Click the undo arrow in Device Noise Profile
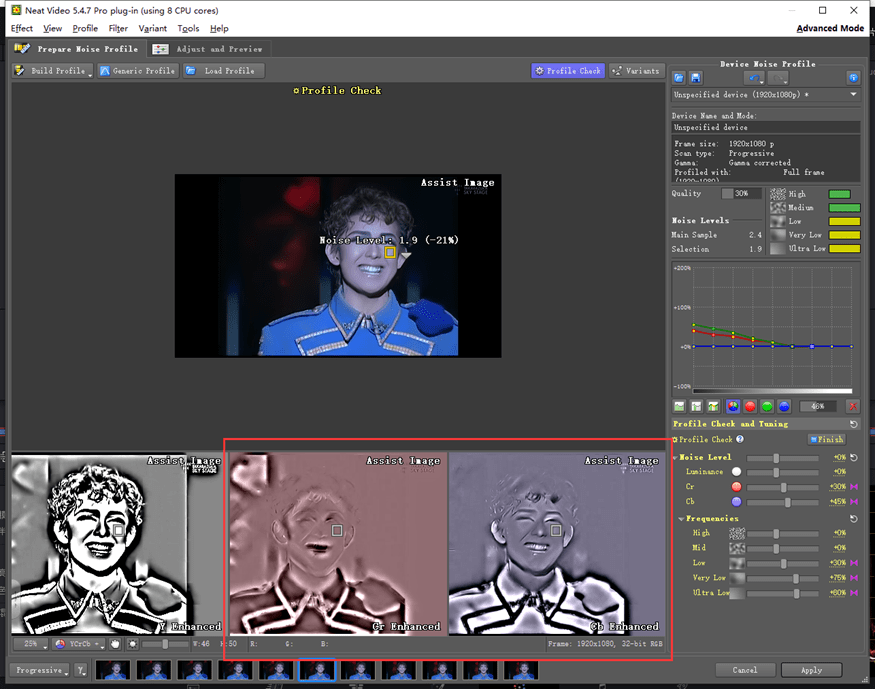The width and height of the screenshot is (875, 689). (754, 77)
